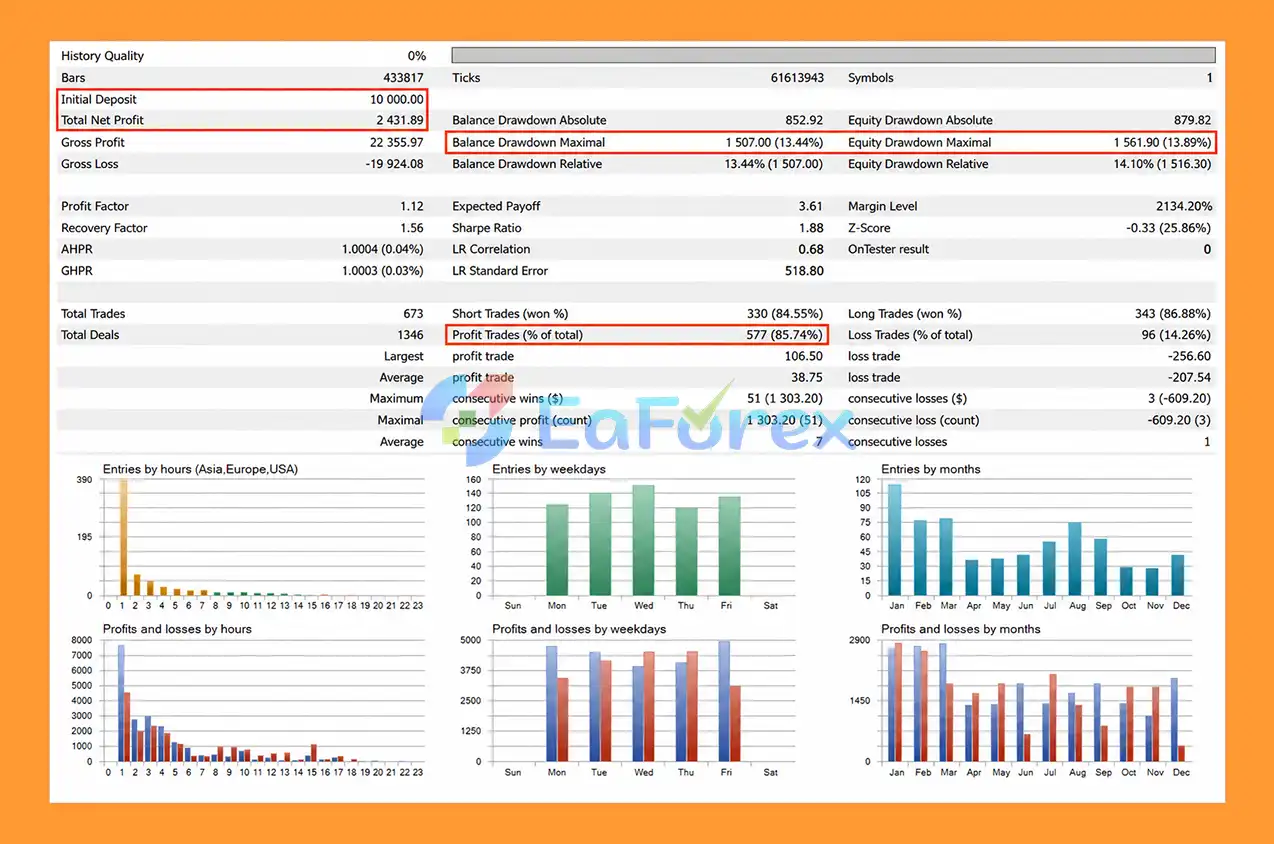Click the Total Net Profit value 2 431.89

pos(400,120)
